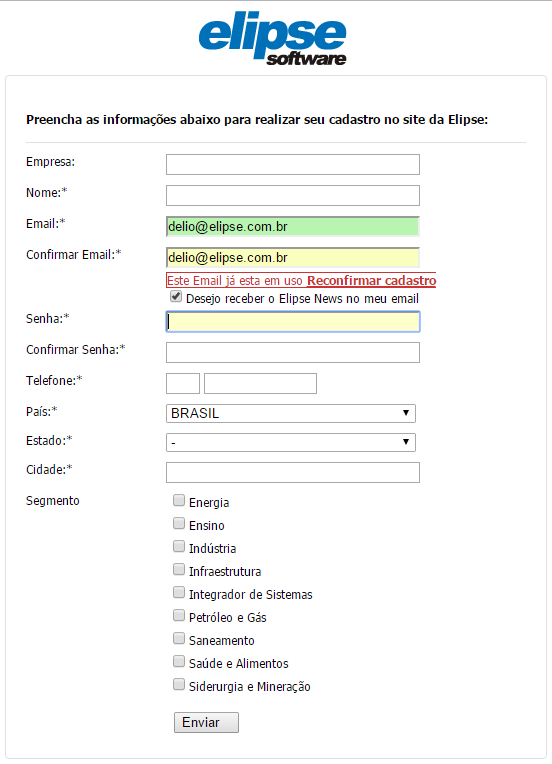
Task: Enable the Siderurgia e Mineração checkbox
Action: (x=179, y=684)
